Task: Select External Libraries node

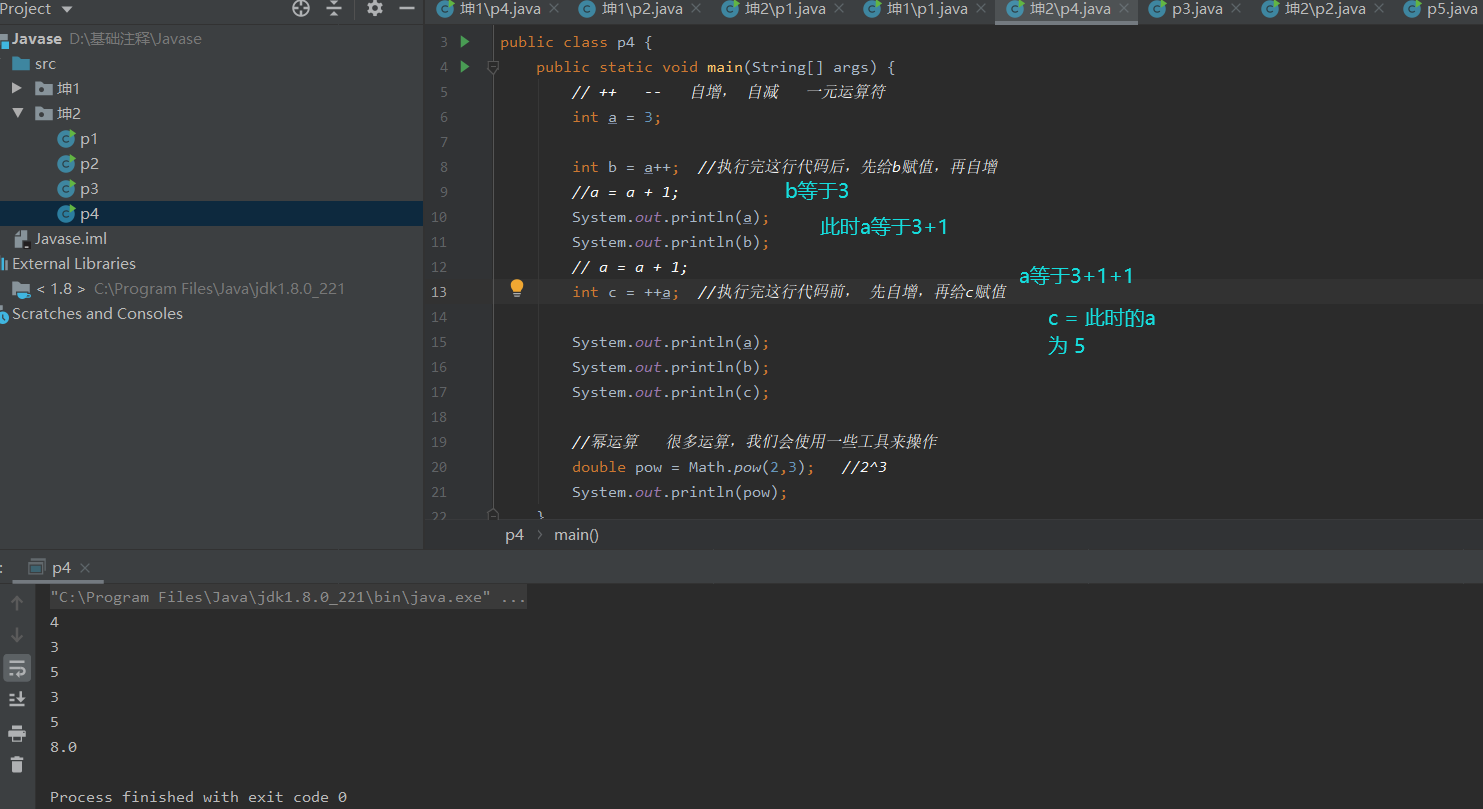Action: (x=74, y=264)
